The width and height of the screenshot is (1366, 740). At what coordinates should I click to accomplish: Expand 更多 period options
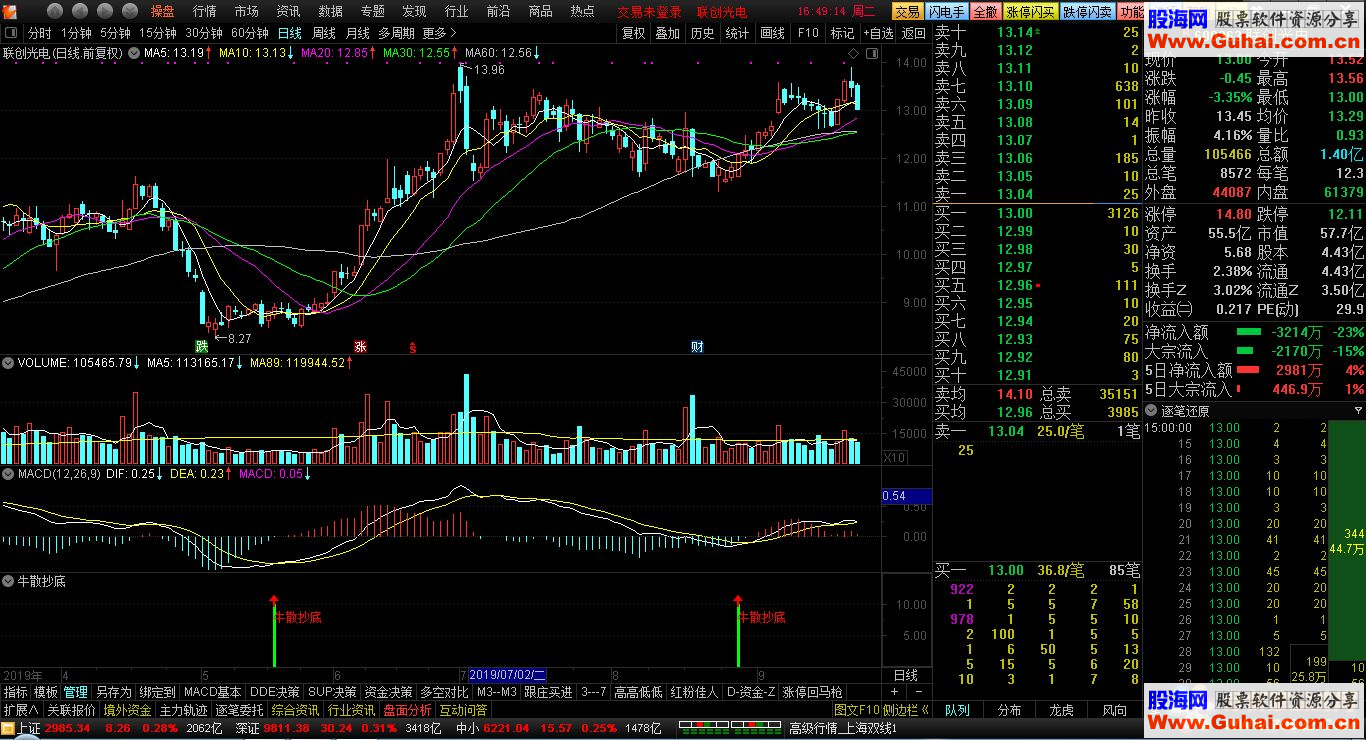click(440, 32)
